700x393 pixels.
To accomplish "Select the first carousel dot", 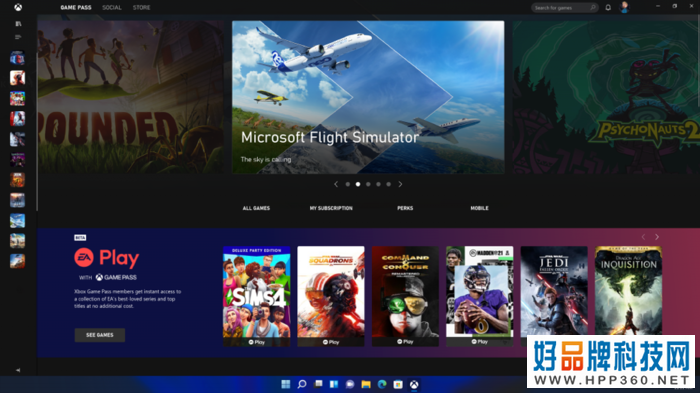I will click(x=348, y=184).
